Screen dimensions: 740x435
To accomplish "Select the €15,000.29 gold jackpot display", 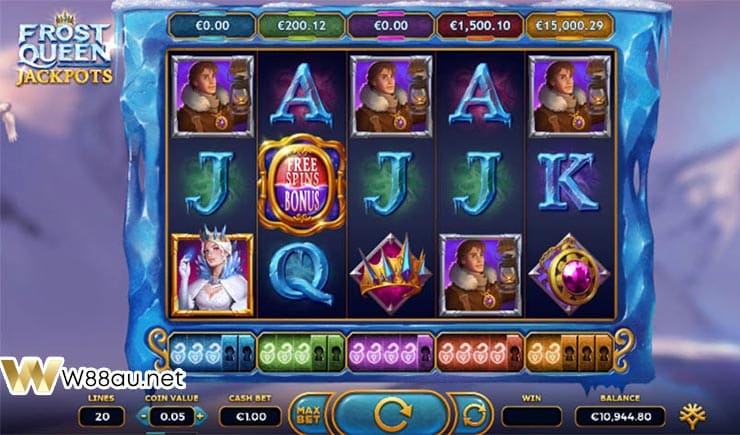I will click(570, 25).
